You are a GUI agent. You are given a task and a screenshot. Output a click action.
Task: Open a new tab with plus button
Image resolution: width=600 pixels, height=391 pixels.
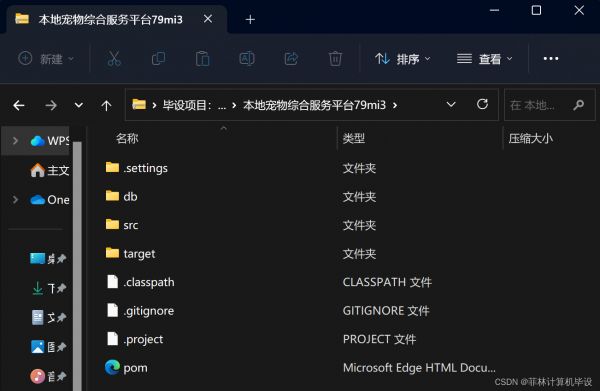[x=250, y=20]
